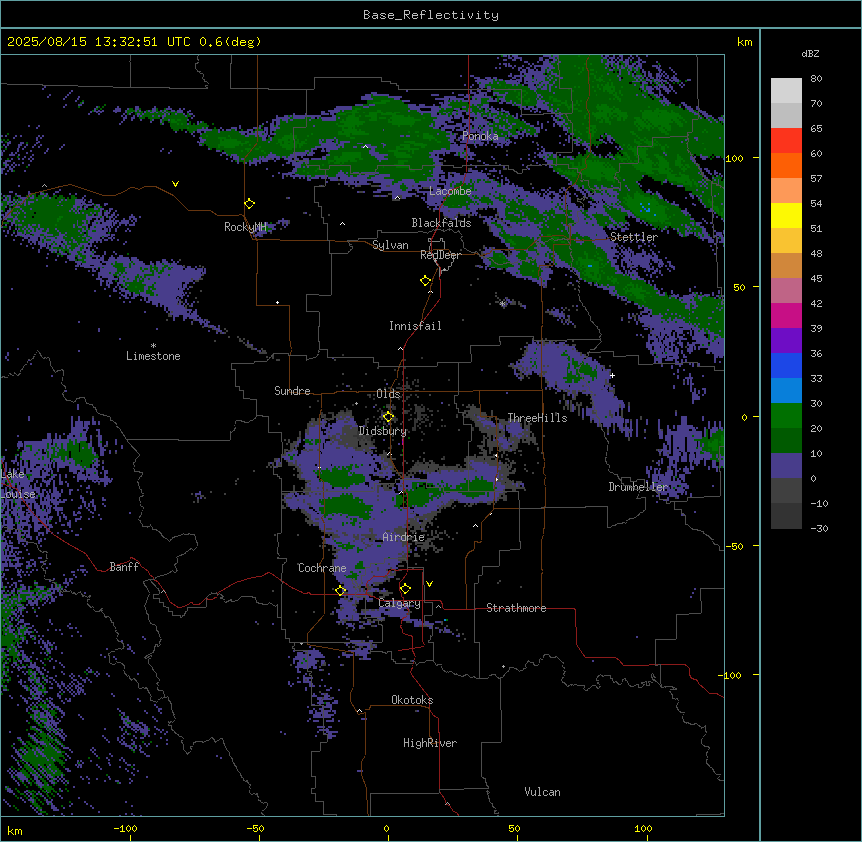Click the yellow diamond marker above RockyMH

(x=250, y=203)
